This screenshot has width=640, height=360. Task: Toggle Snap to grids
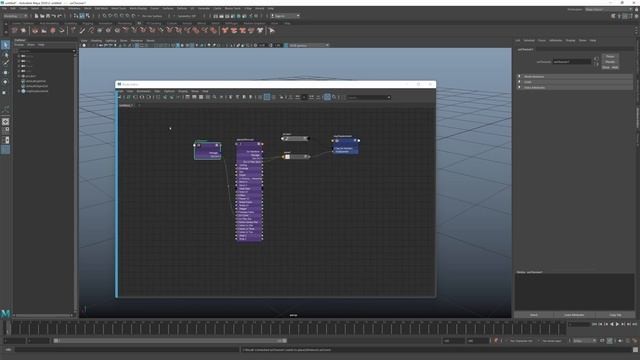(x=104, y=16)
